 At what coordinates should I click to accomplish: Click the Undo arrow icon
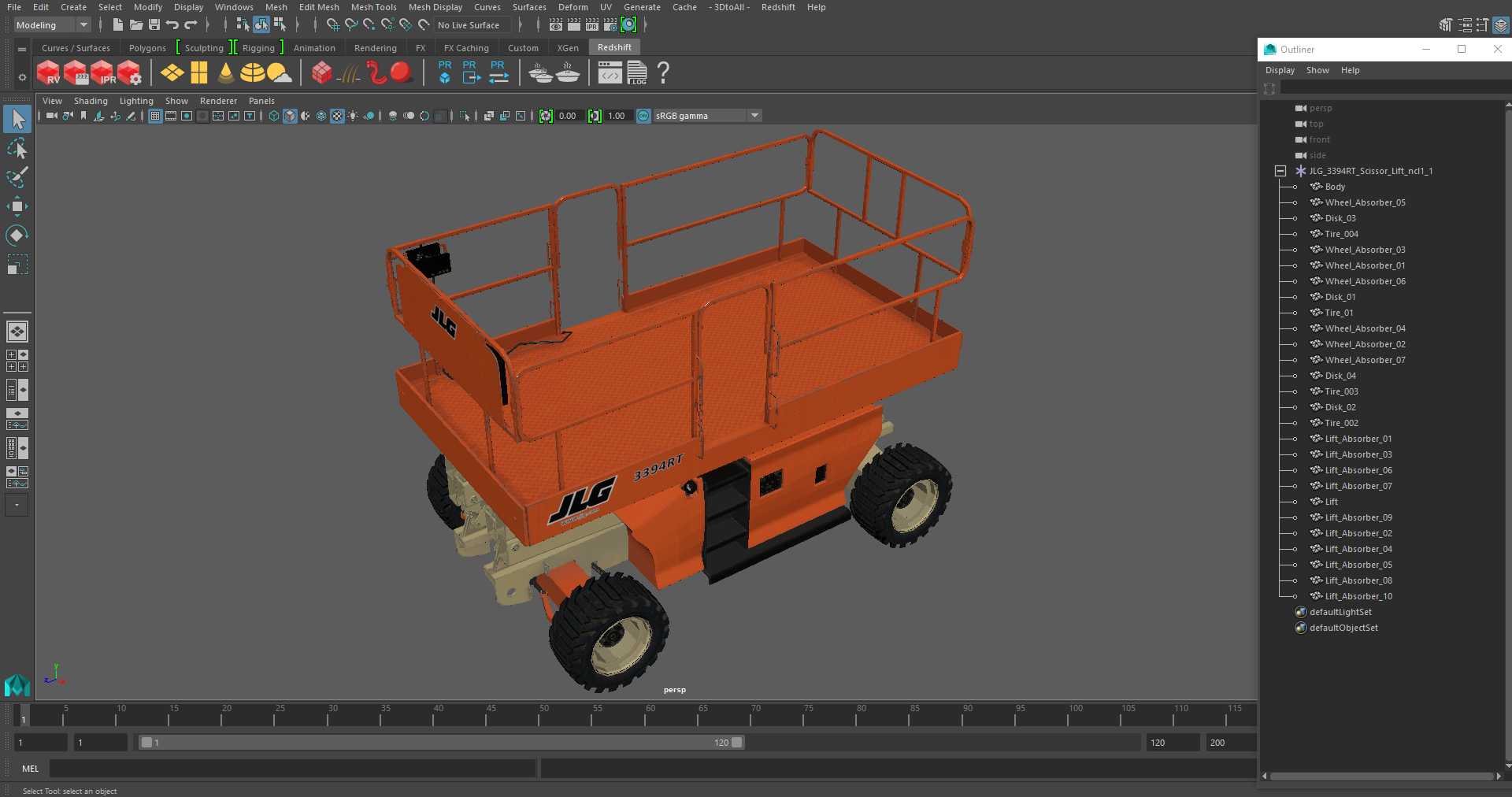pyautogui.click(x=172, y=25)
